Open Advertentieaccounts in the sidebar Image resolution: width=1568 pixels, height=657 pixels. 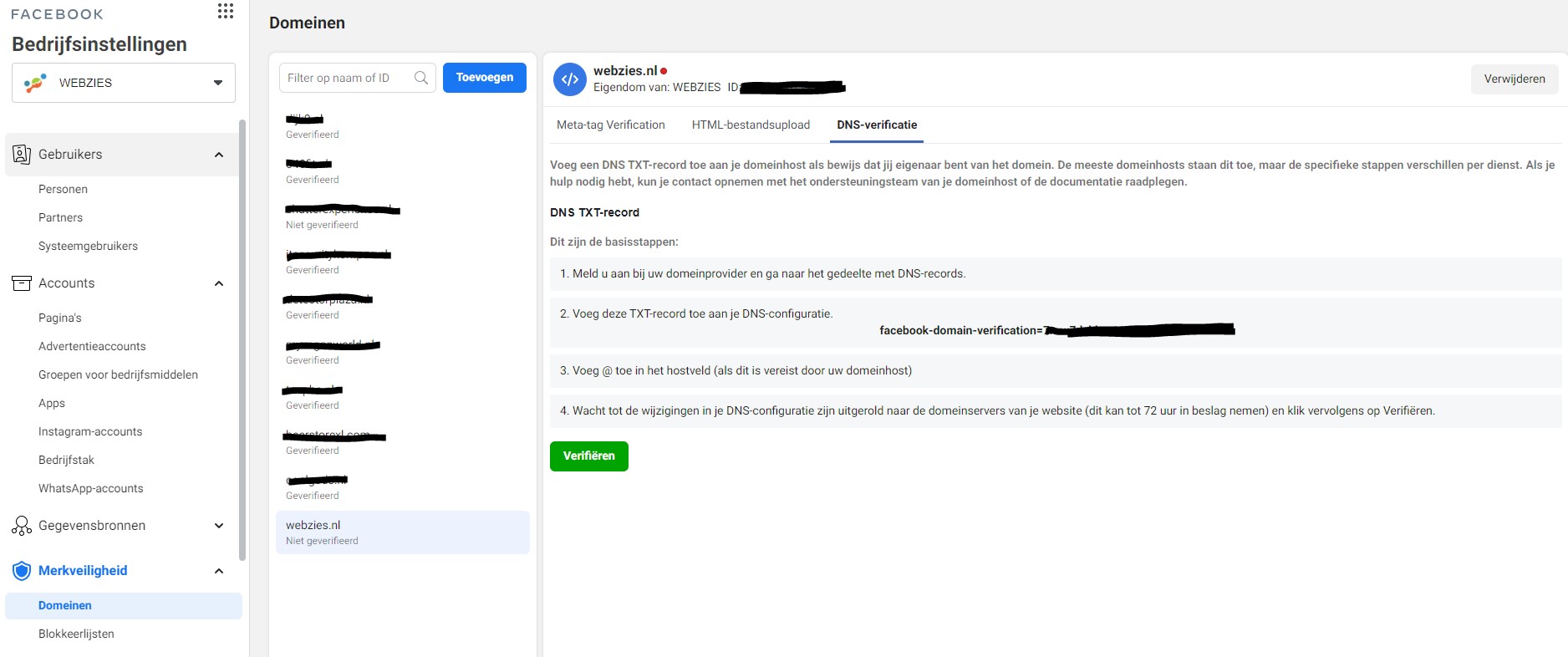92,346
